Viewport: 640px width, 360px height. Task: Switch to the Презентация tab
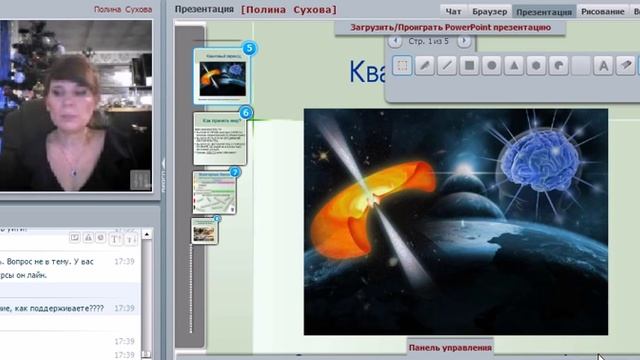[544, 11]
